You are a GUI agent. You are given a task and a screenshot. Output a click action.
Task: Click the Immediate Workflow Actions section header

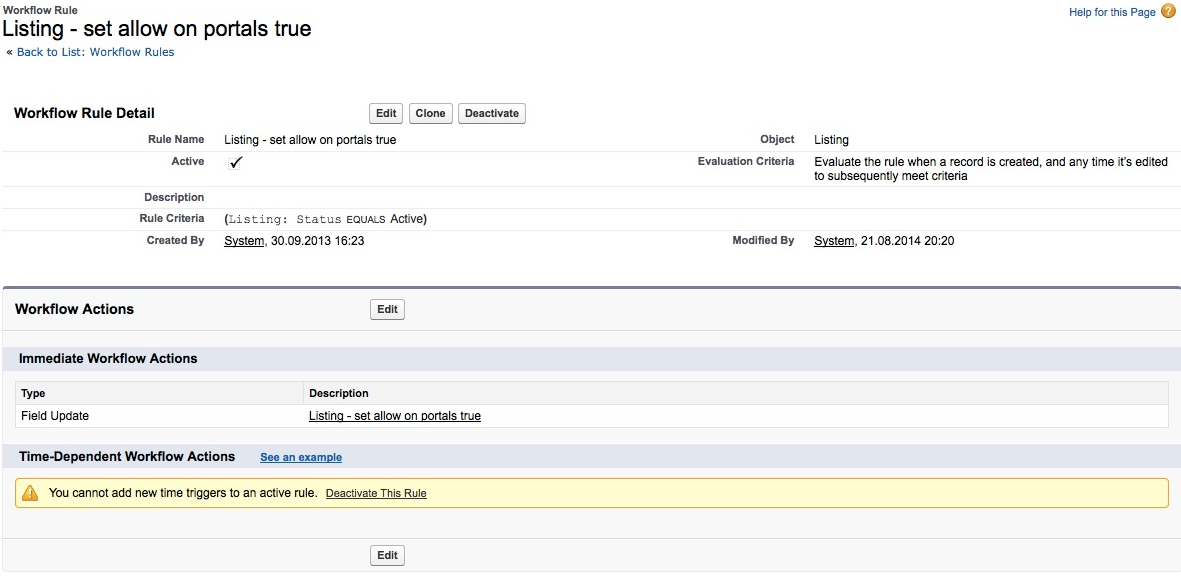(107, 358)
